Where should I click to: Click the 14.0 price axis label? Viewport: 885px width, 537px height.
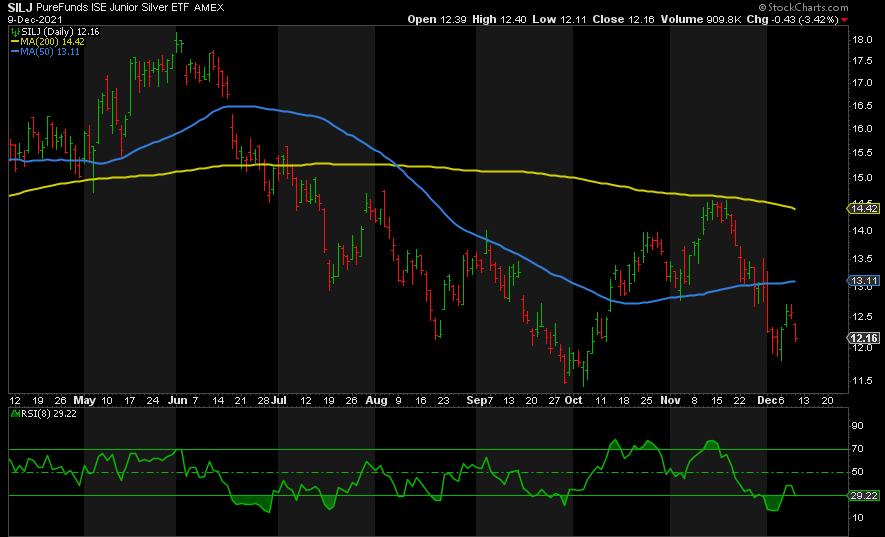click(862, 231)
